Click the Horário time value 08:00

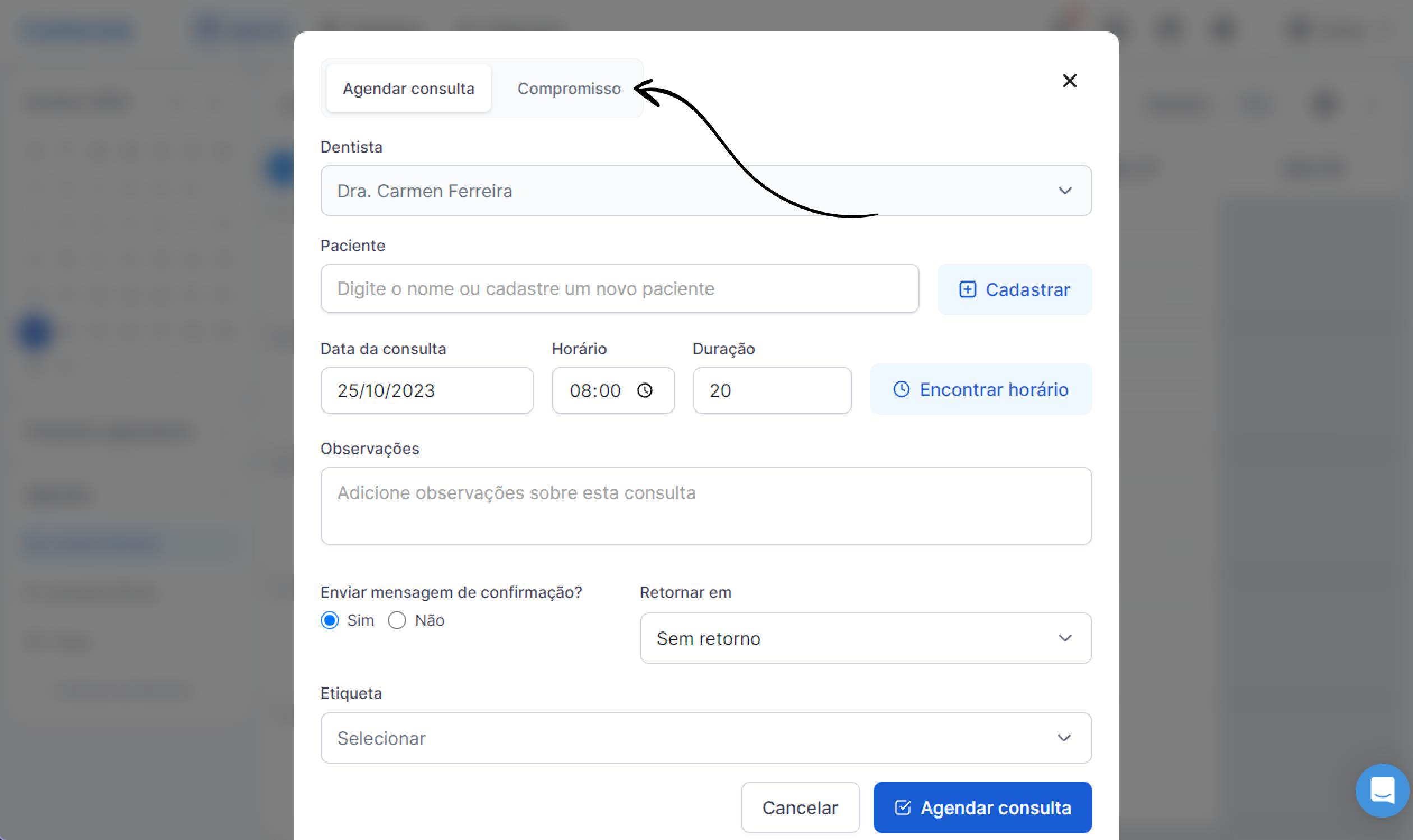[595, 390]
